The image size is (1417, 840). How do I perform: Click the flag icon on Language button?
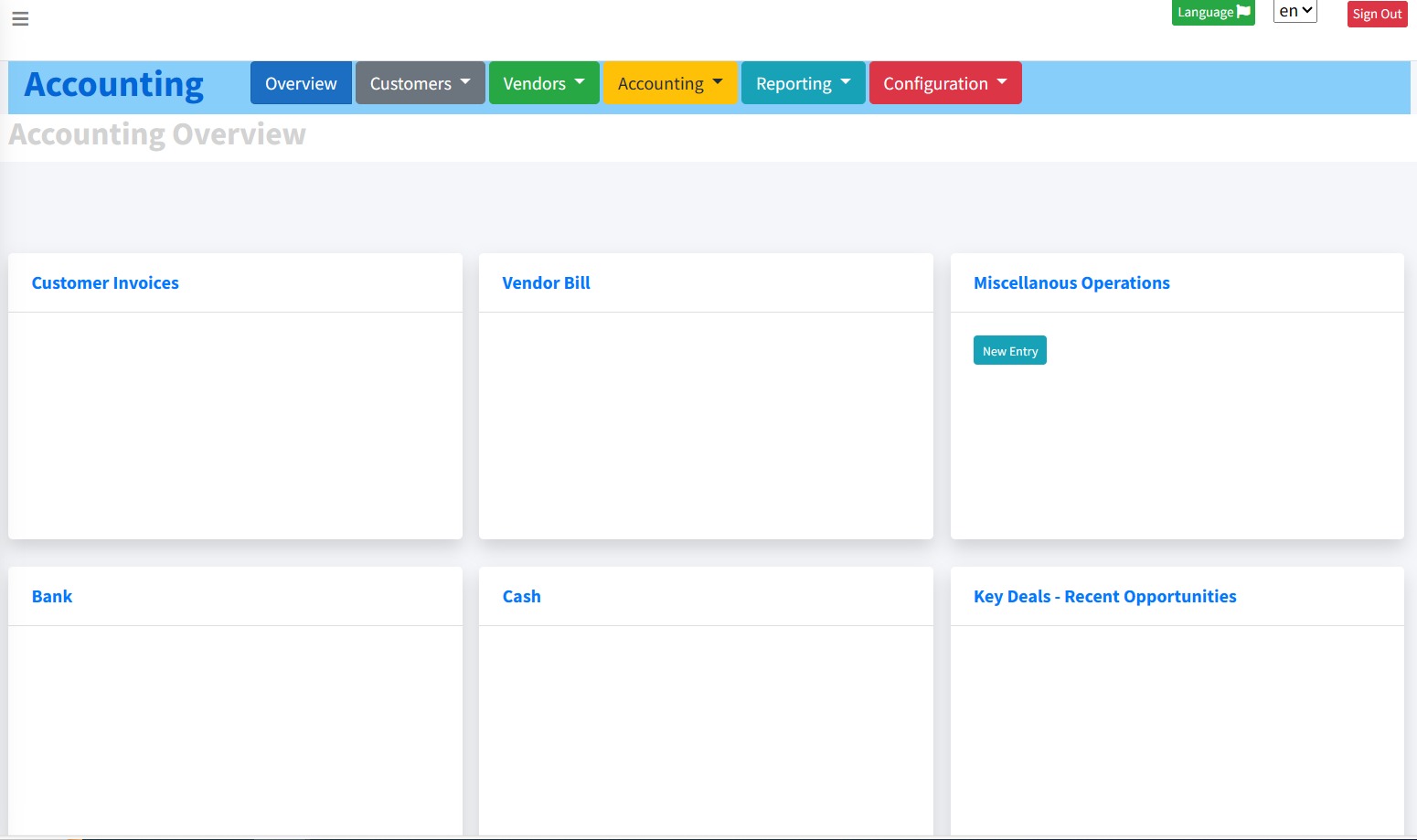[x=1243, y=12]
